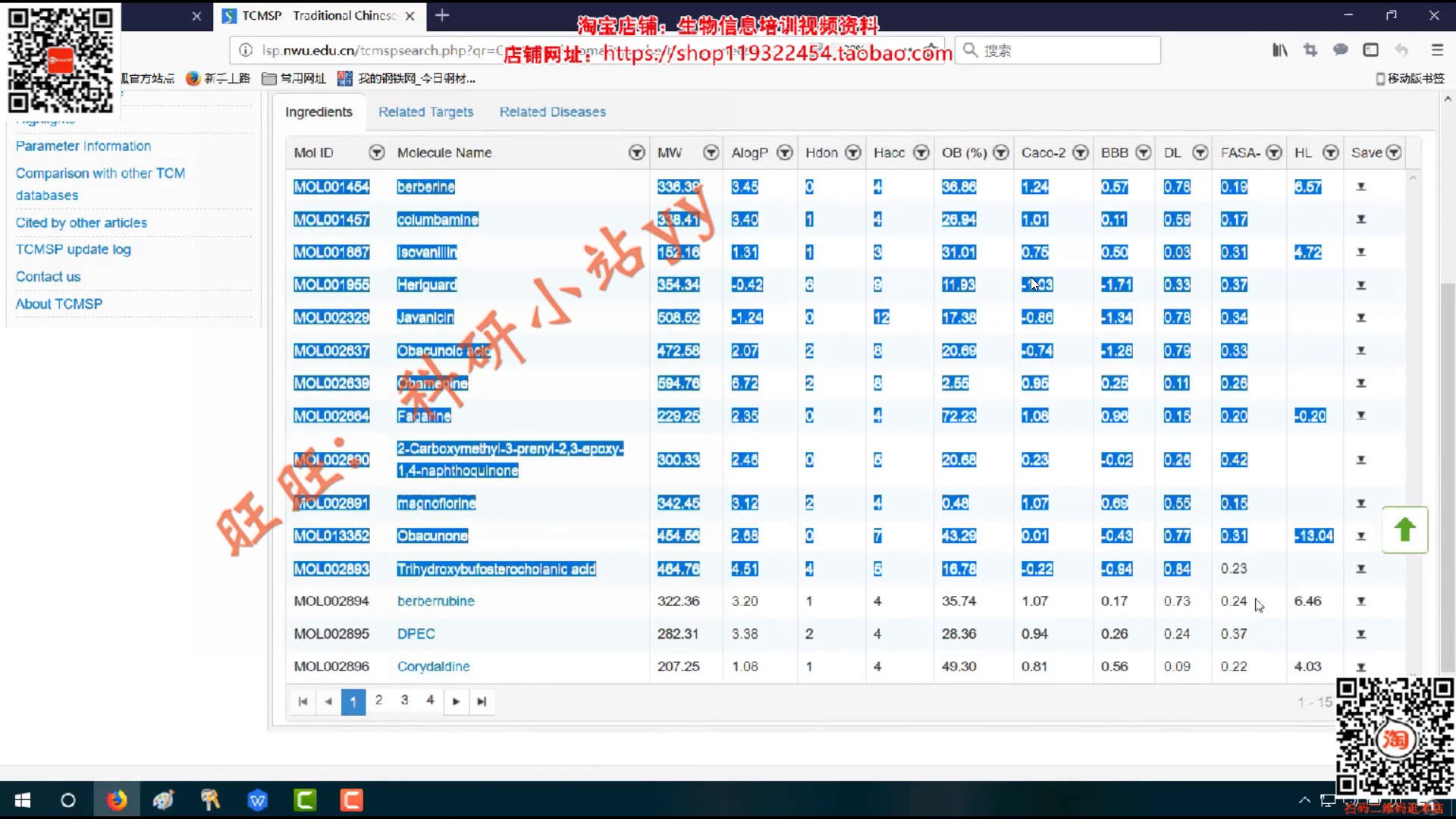Open Parameter Information sidebar link
The width and height of the screenshot is (1456, 819).
(83, 146)
